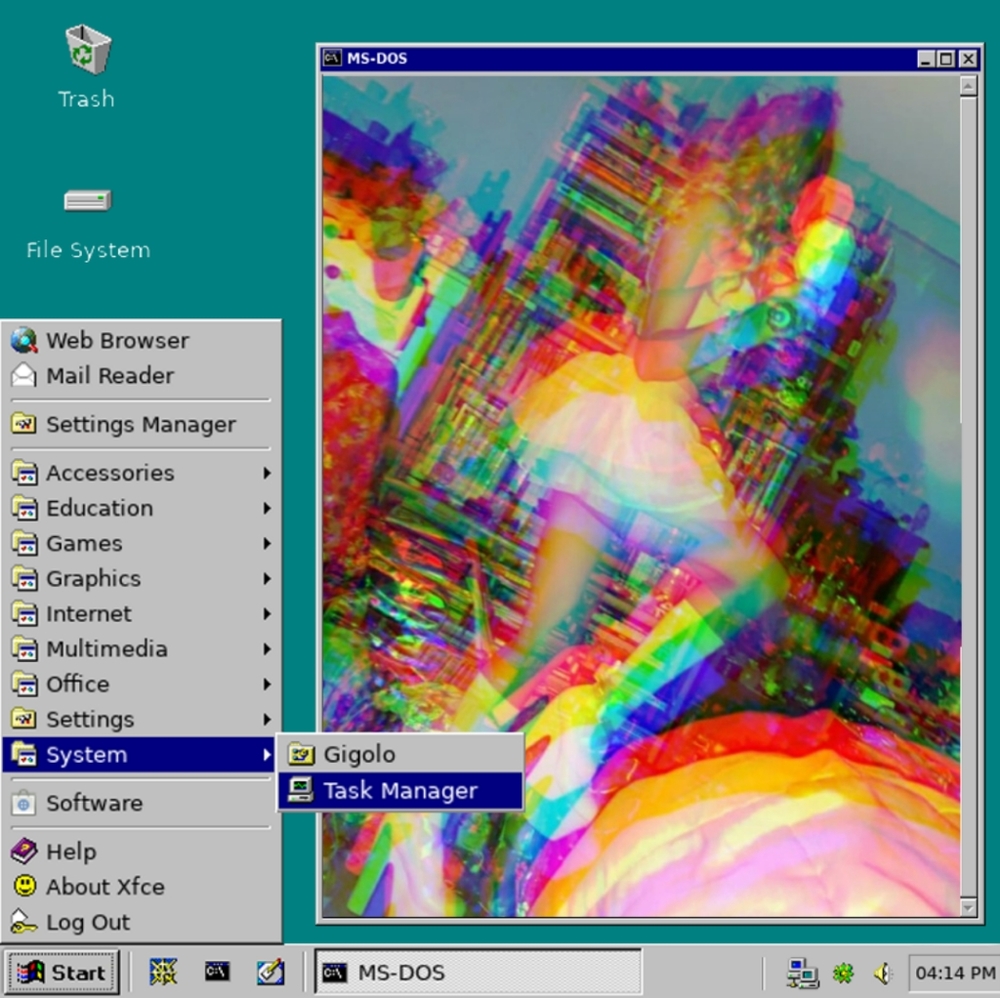This screenshot has height=998, width=1000.
Task: Expand the Internet submenu arrow
Action: point(267,613)
